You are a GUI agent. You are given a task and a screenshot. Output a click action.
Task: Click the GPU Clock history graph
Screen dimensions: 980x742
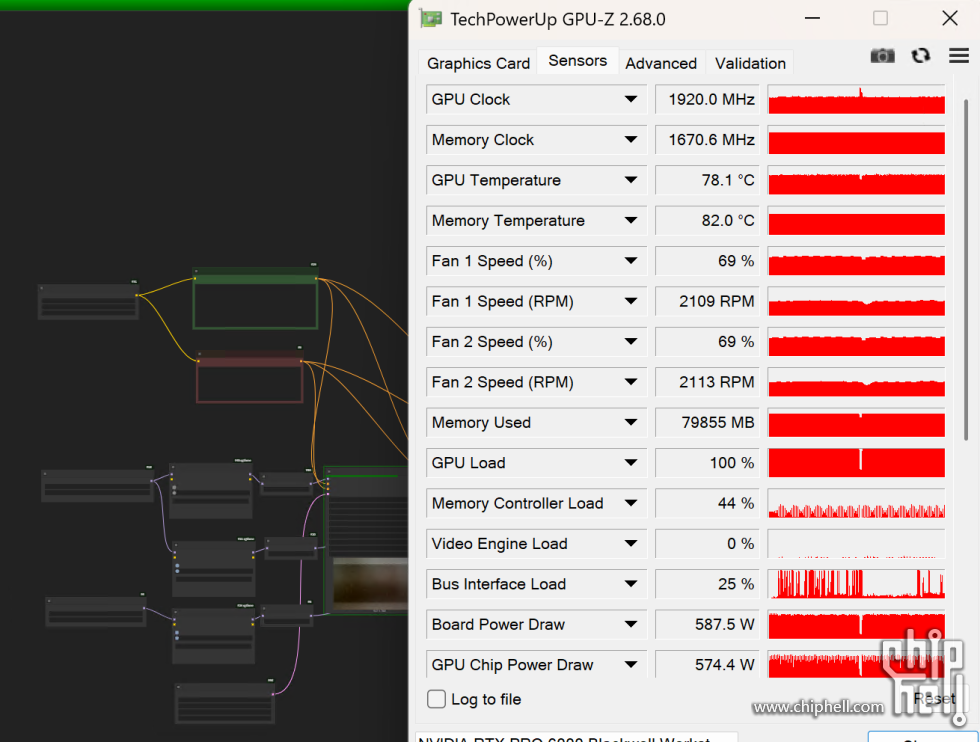tap(856, 99)
